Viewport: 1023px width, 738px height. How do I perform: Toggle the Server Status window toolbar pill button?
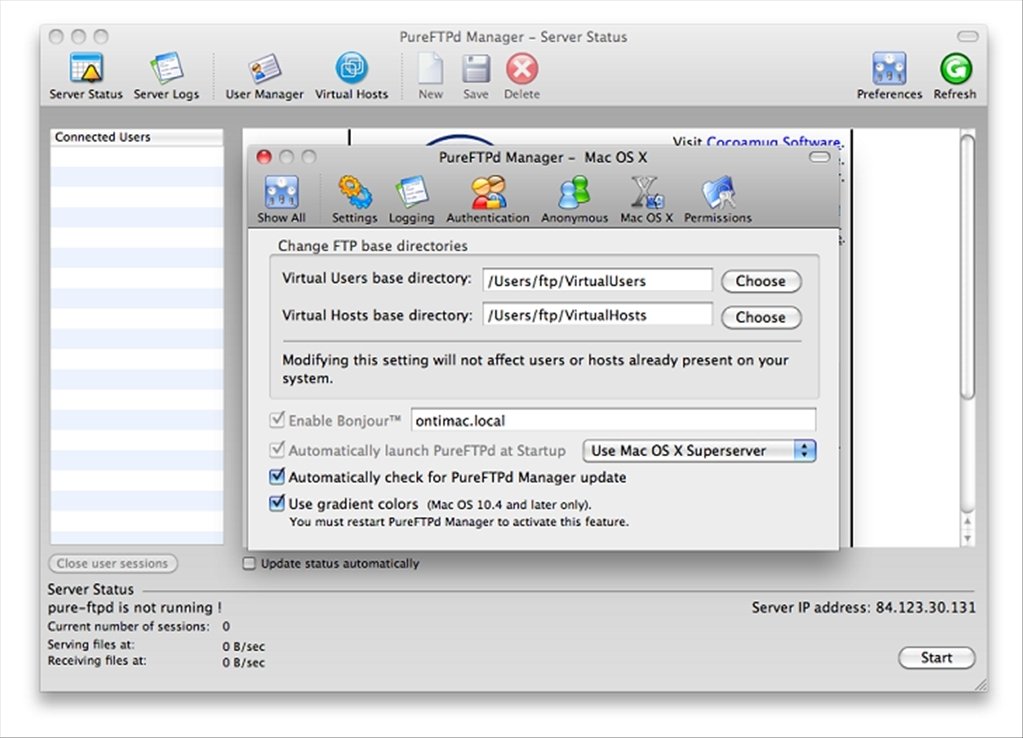click(x=968, y=37)
